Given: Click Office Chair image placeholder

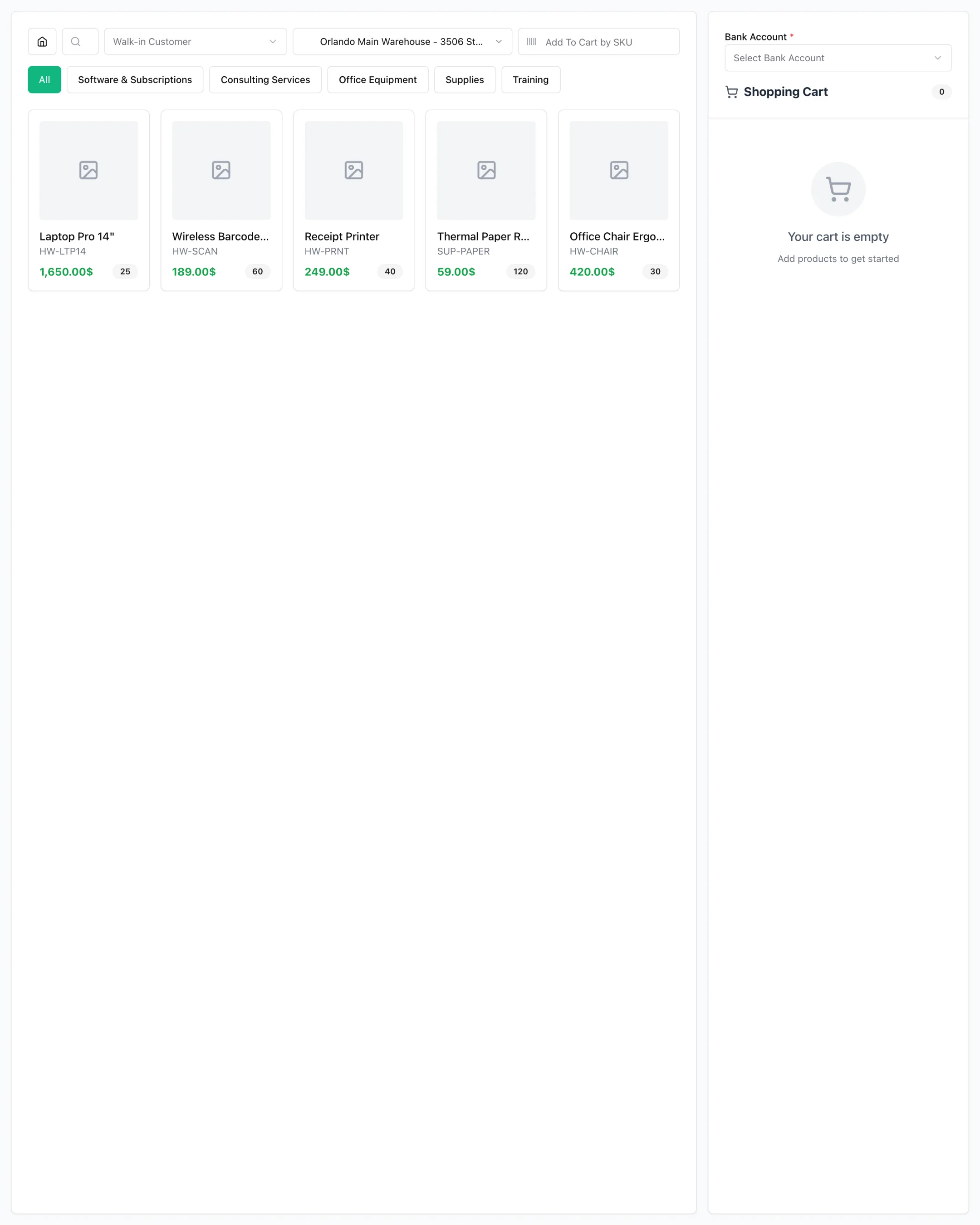Looking at the screenshot, I should tap(619, 170).
